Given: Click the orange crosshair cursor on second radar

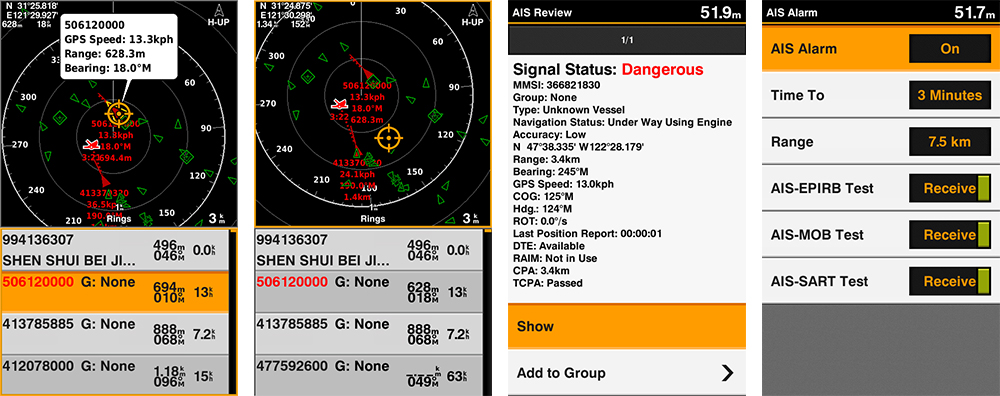Looking at the screenshot, I should point(389,136).
